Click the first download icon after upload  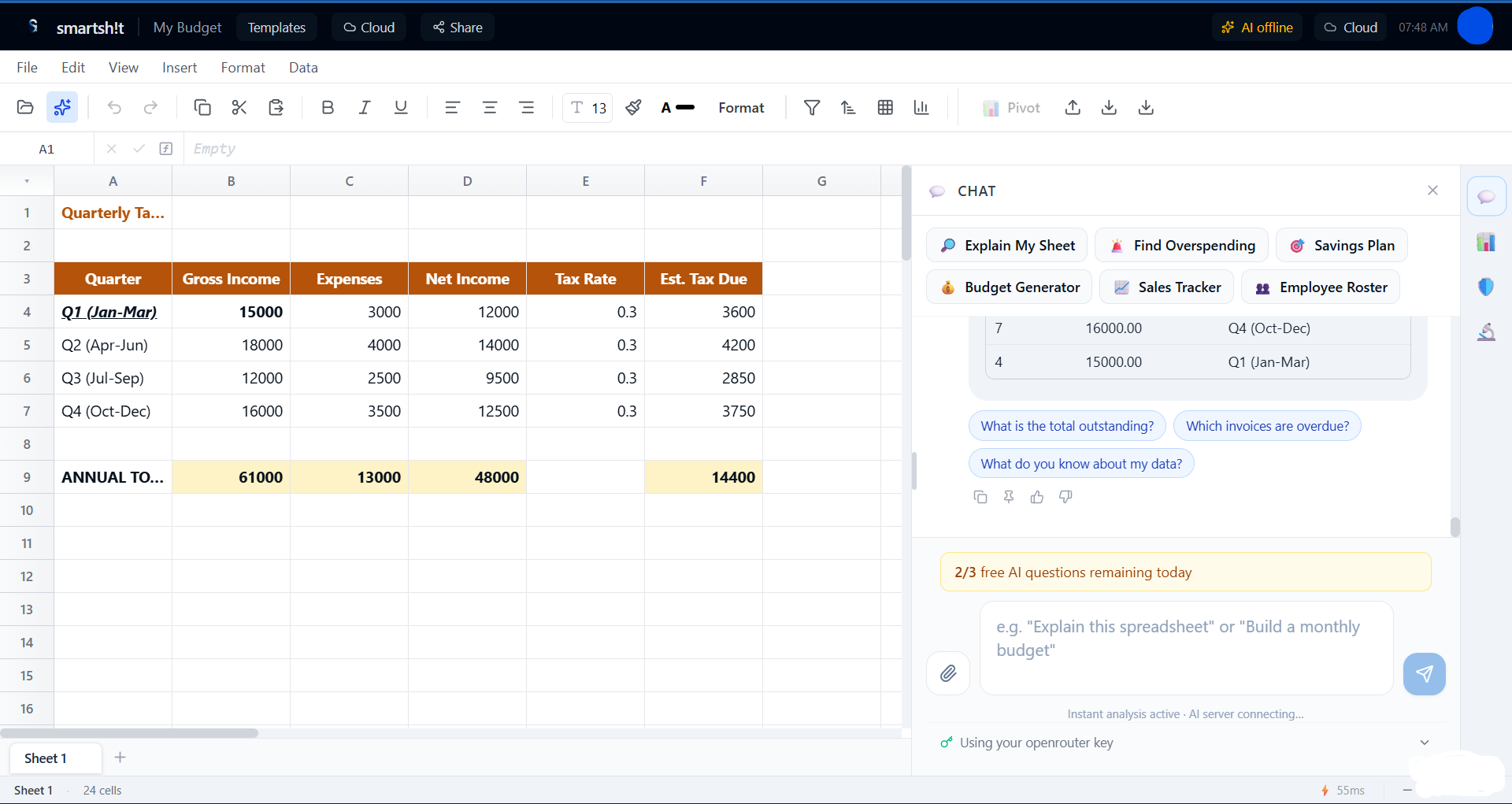click(1109, 108)
